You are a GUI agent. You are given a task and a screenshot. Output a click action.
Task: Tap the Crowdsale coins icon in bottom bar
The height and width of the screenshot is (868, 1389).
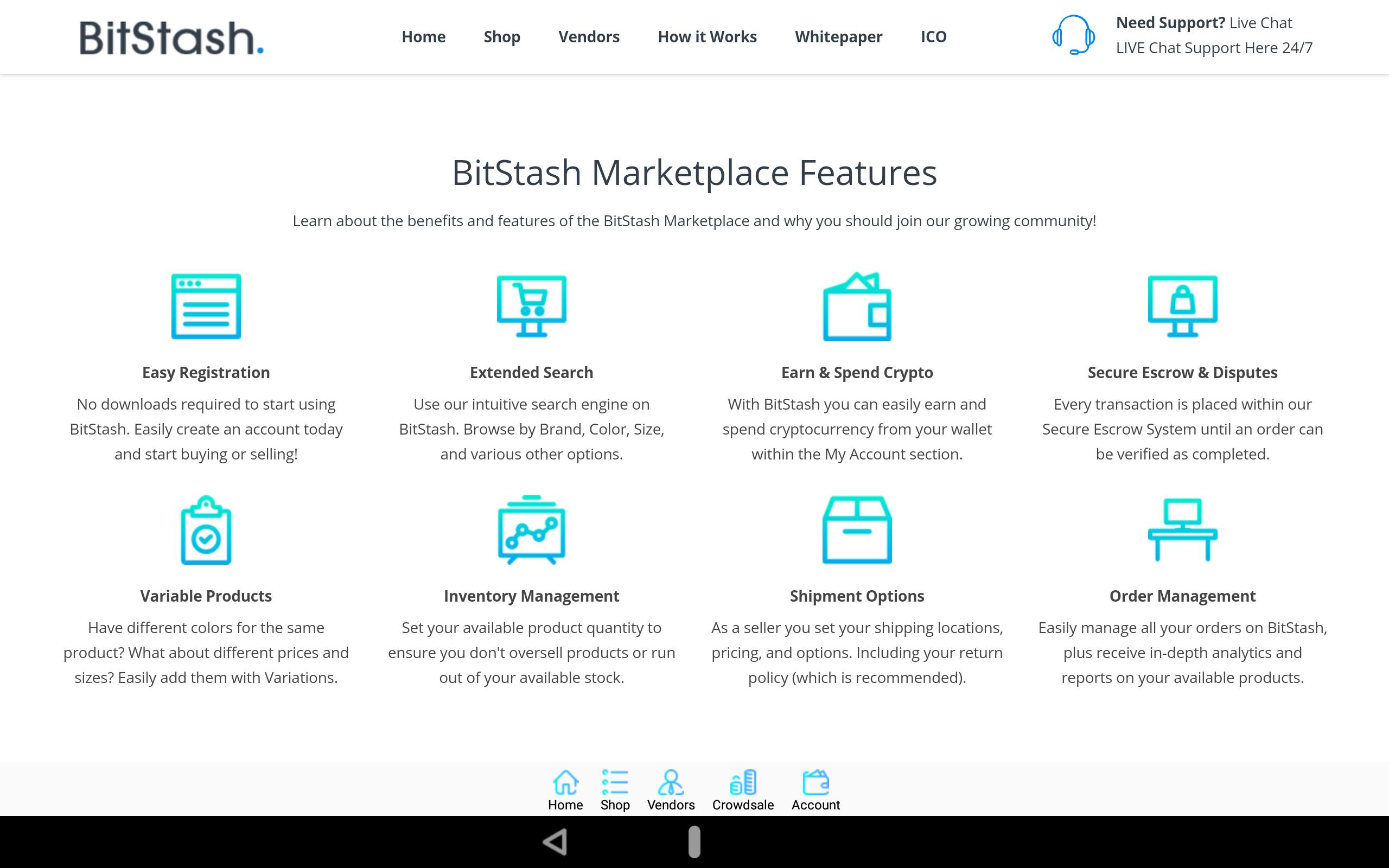click(x=743, y=782)
